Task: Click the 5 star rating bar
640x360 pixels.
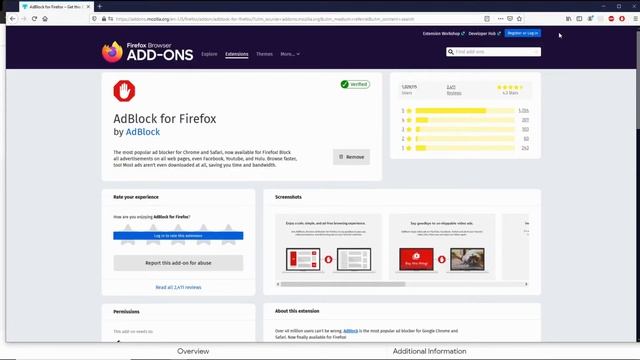Action: tap(465, 111)
